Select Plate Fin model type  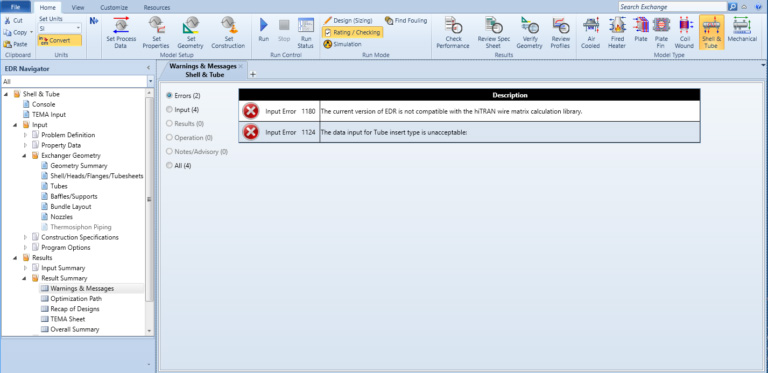[661, 32]
